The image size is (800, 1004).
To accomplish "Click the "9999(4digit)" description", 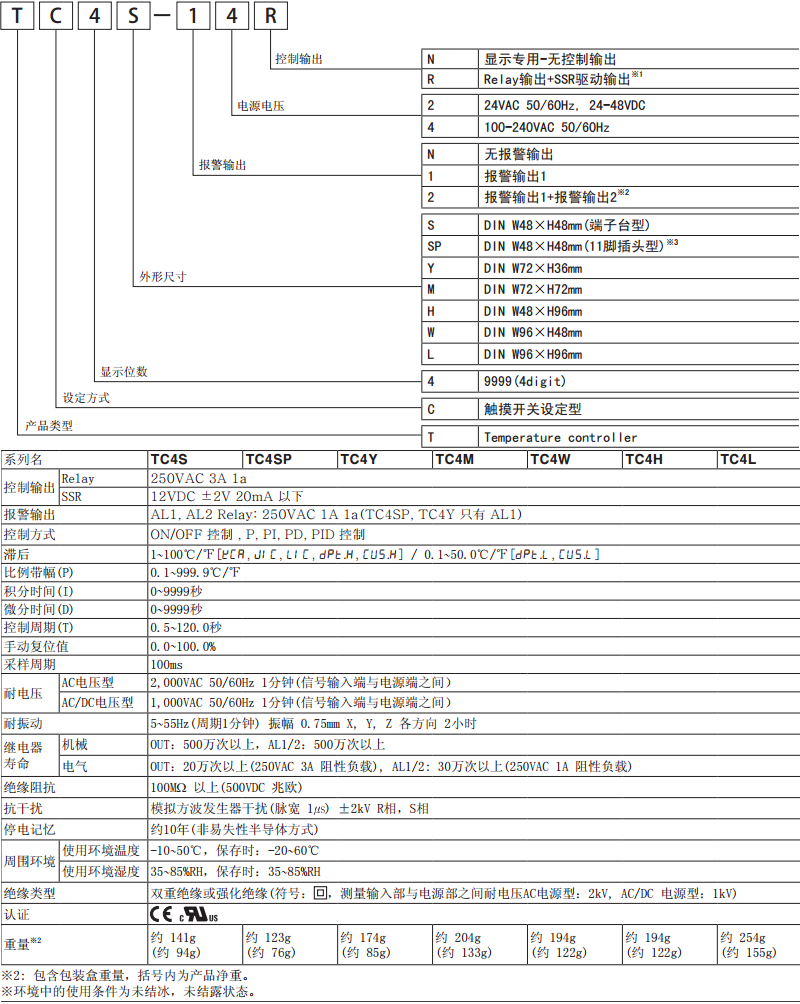I will (x=525, y=382).
